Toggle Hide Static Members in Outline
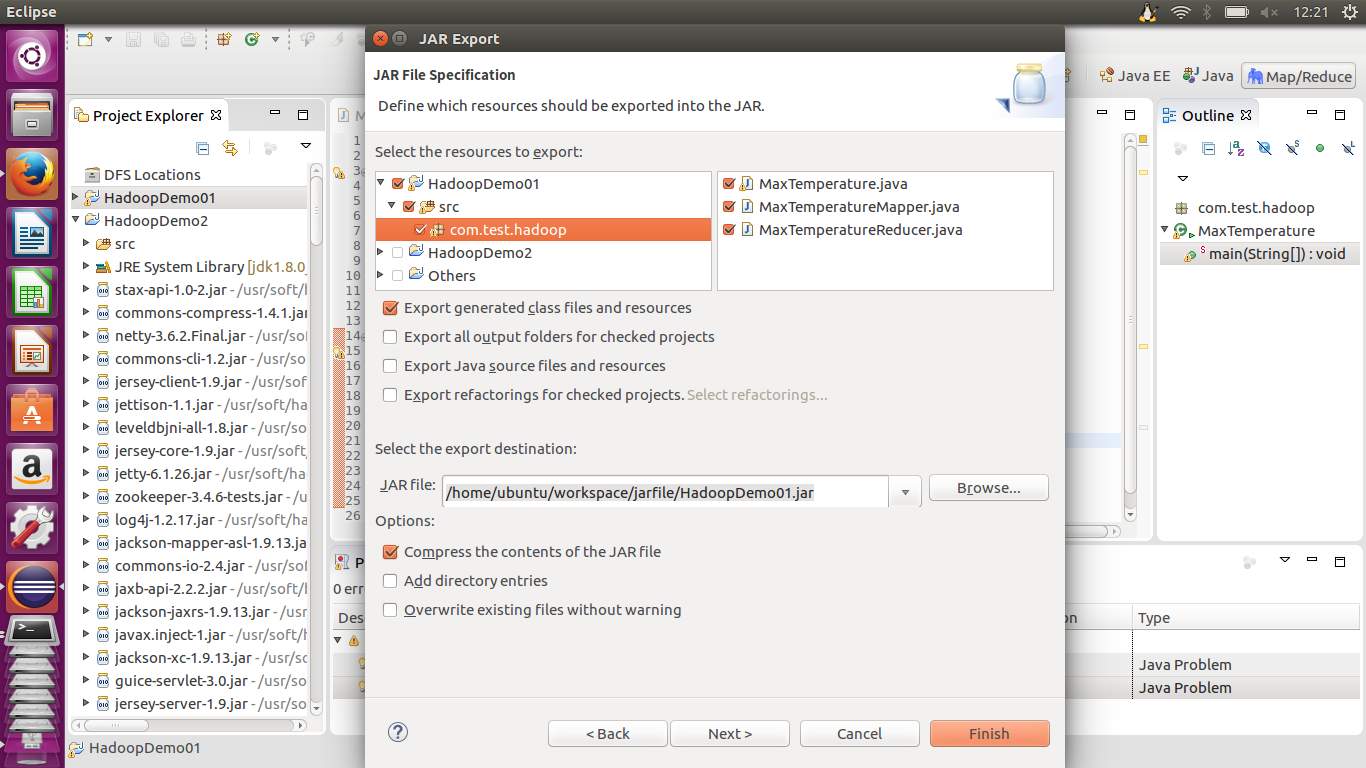Screen dimensions: 1366x768 (x=1292, y=148)
